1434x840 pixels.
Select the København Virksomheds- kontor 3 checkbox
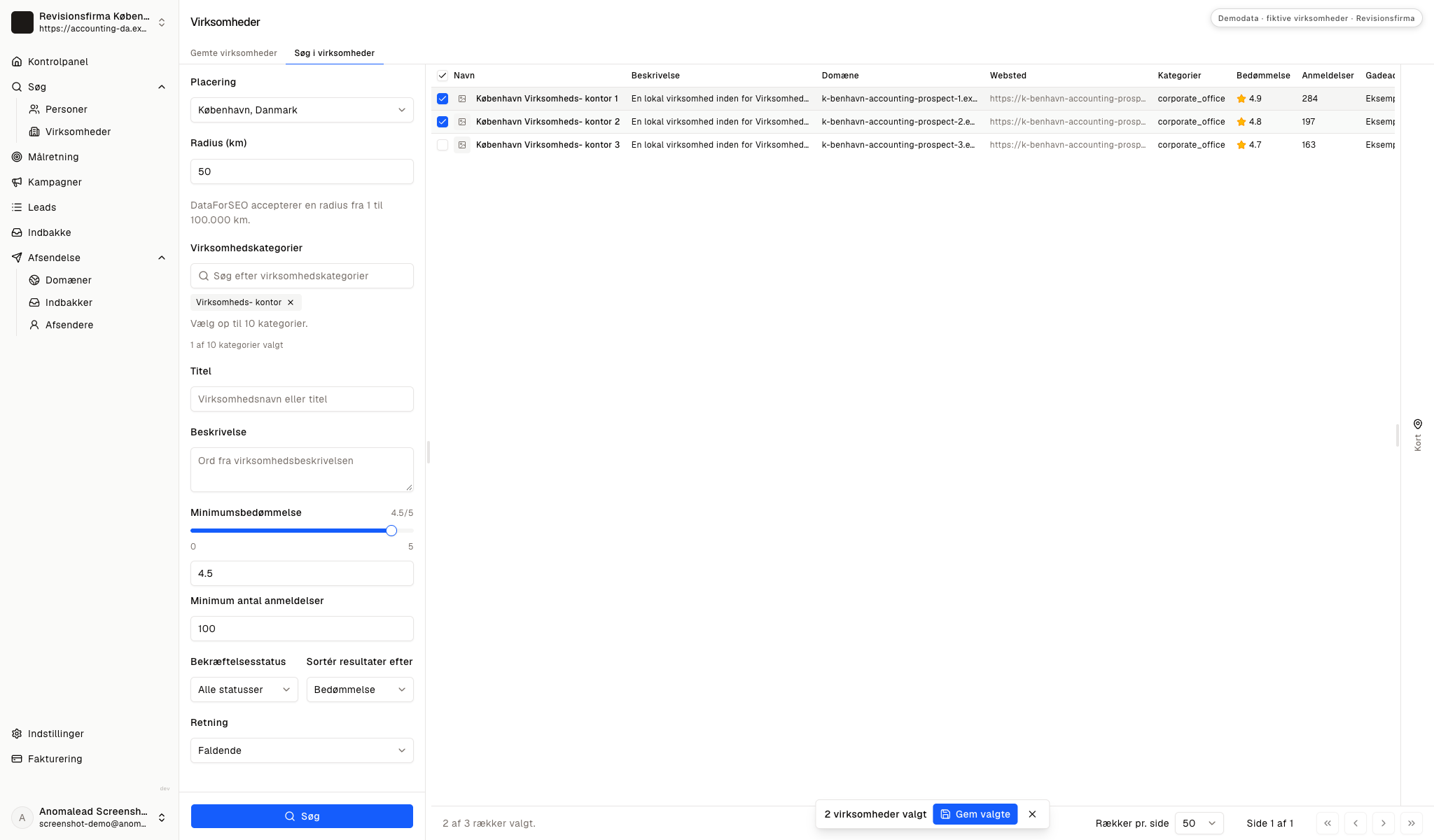(443, 145)
